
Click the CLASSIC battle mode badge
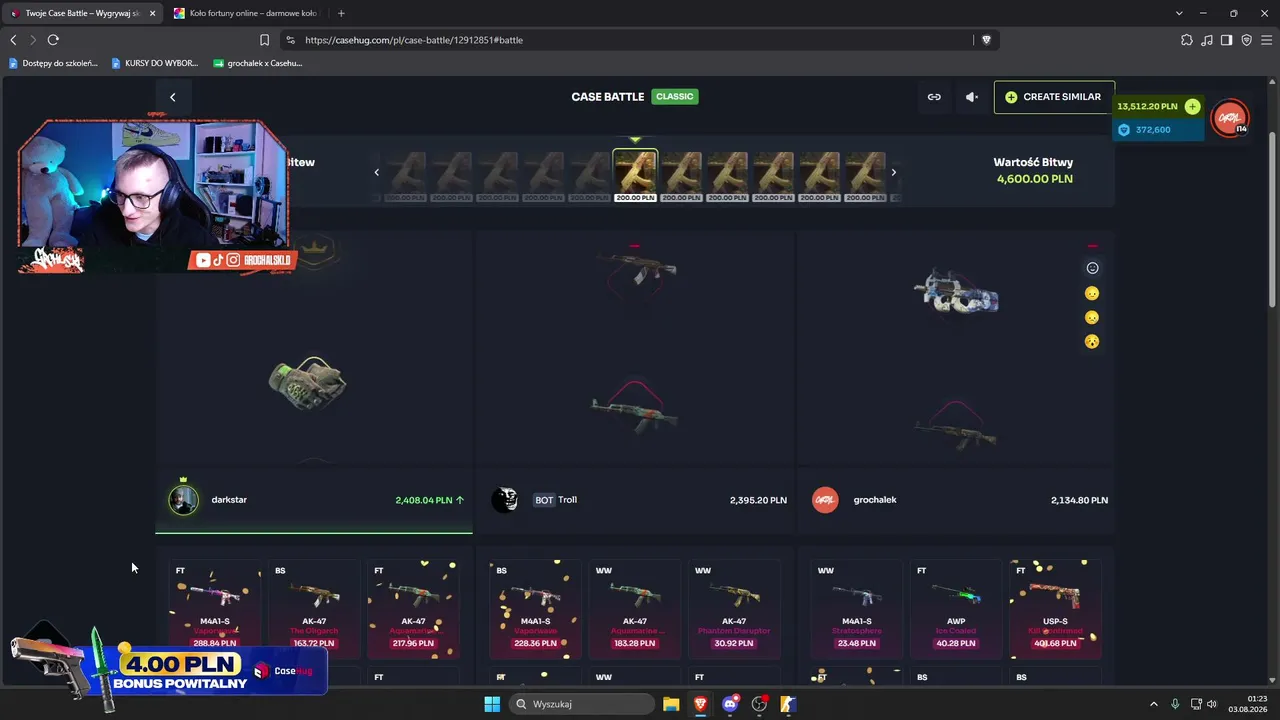[675, 97]
